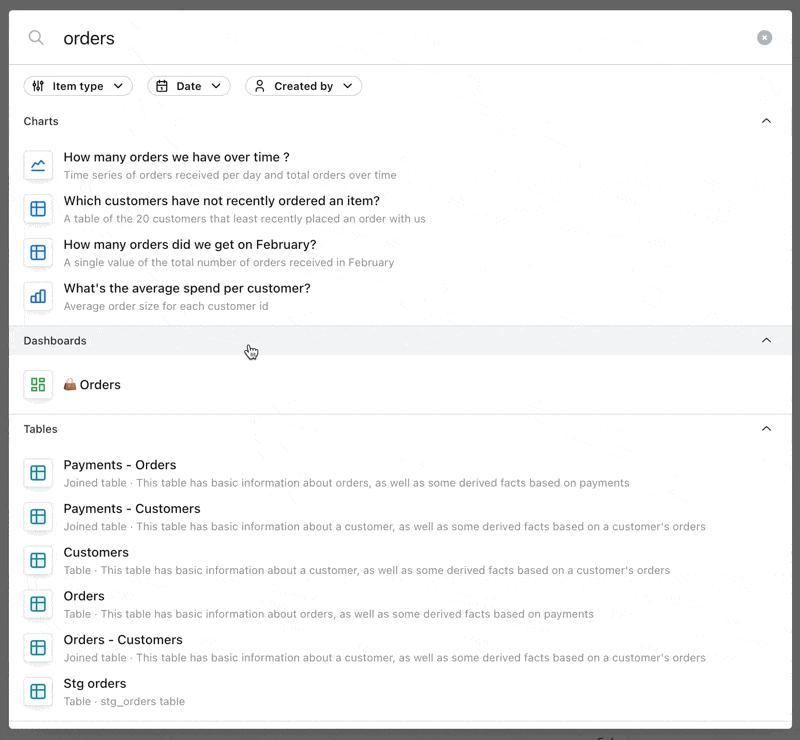Open the Payments - Customers table result

[x=400, y=517]
